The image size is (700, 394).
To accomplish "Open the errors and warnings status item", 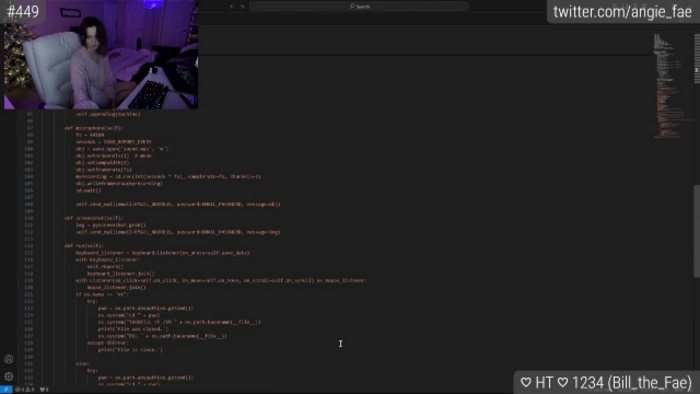I will coord(25,390).
